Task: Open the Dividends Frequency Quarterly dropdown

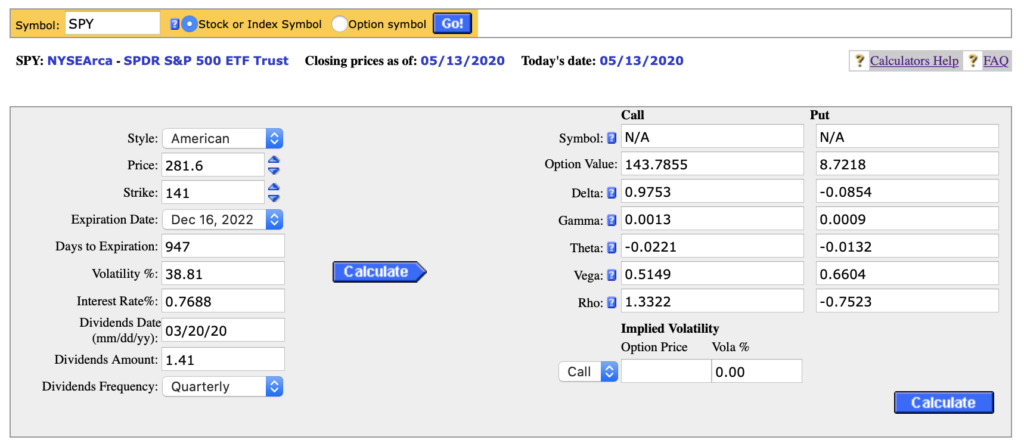Action: tap(223, 387)
